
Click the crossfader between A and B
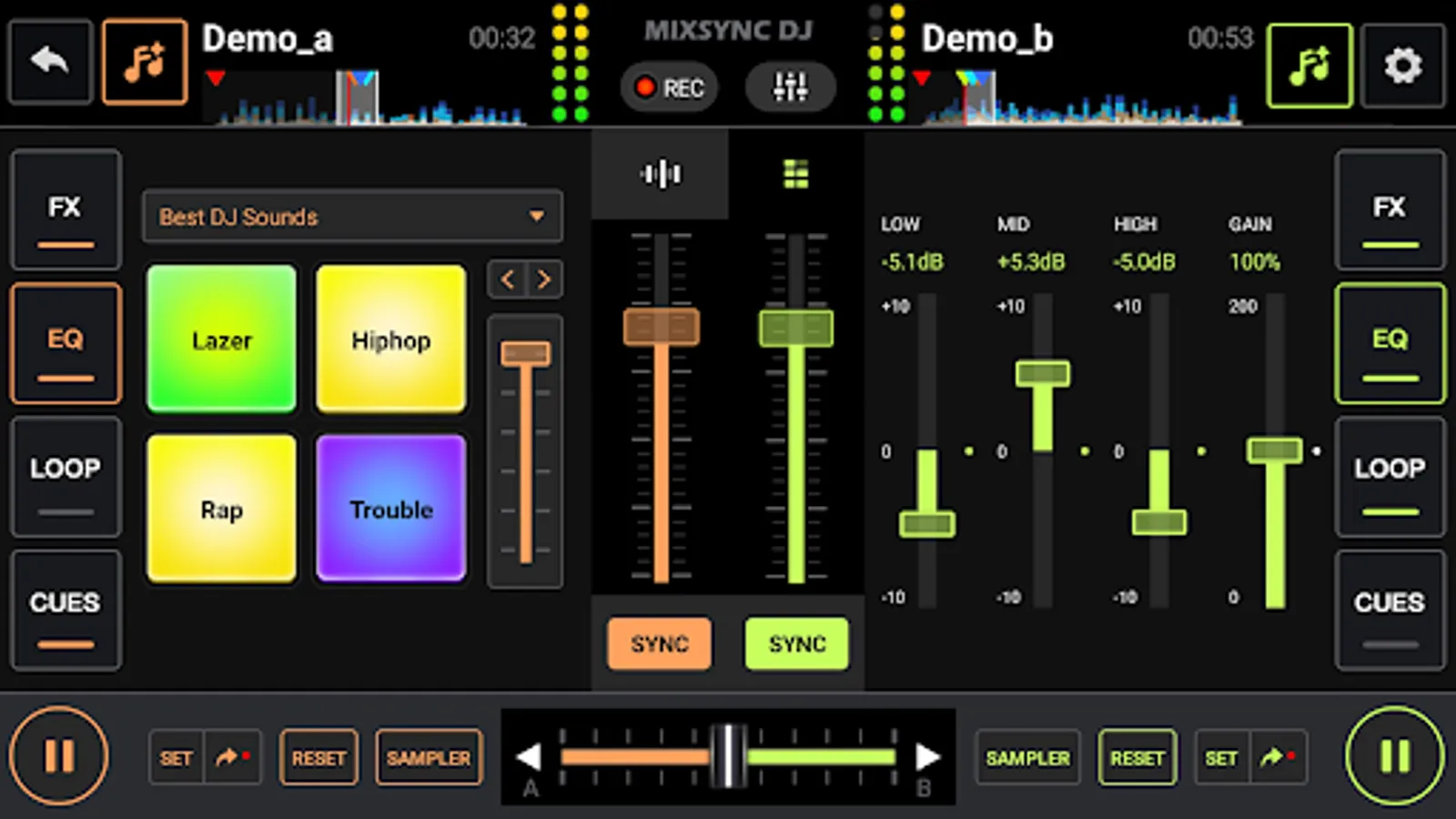click(x=728, y=756)
